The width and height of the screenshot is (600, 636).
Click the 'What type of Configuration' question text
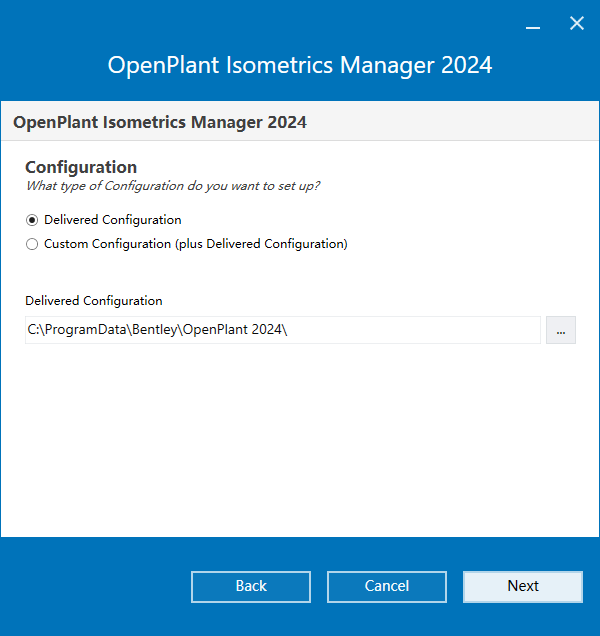173,186
